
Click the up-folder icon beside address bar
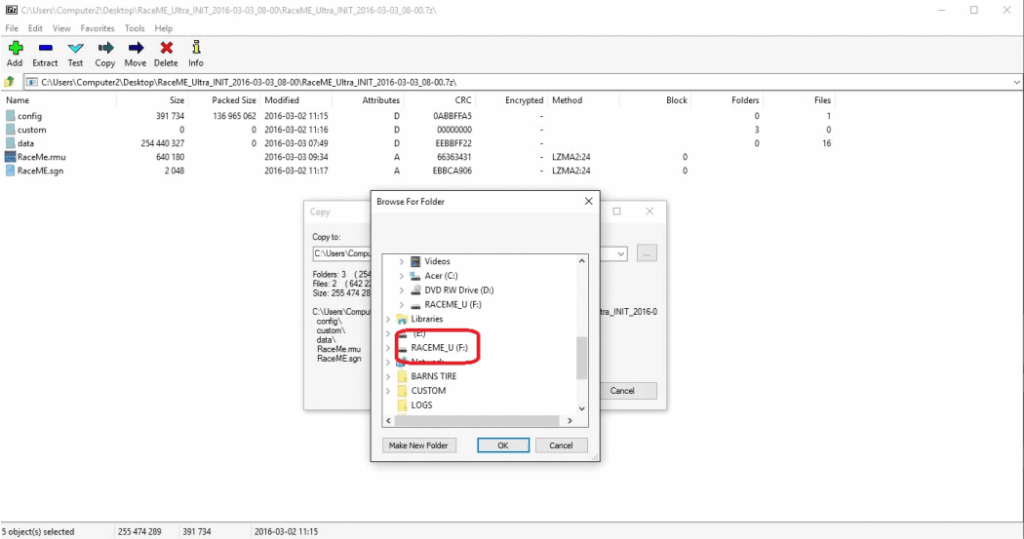tap(10, 82)
